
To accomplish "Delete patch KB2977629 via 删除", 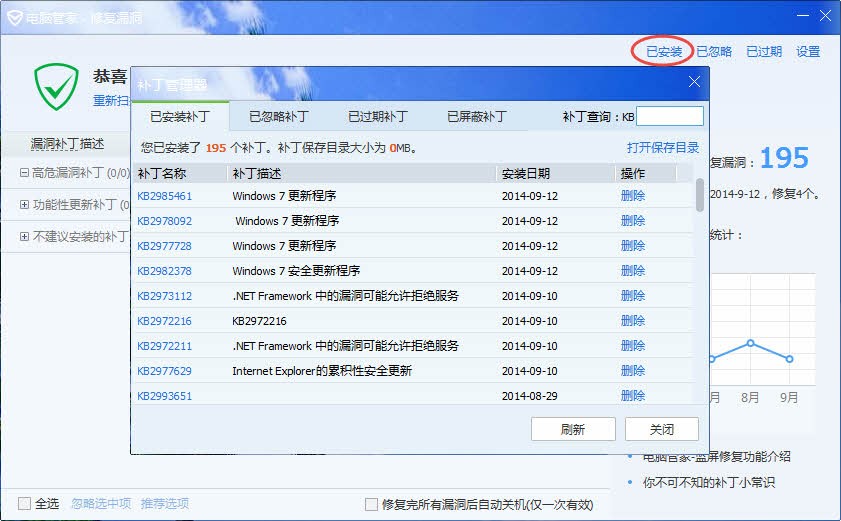I will click(x=633, y=370).
